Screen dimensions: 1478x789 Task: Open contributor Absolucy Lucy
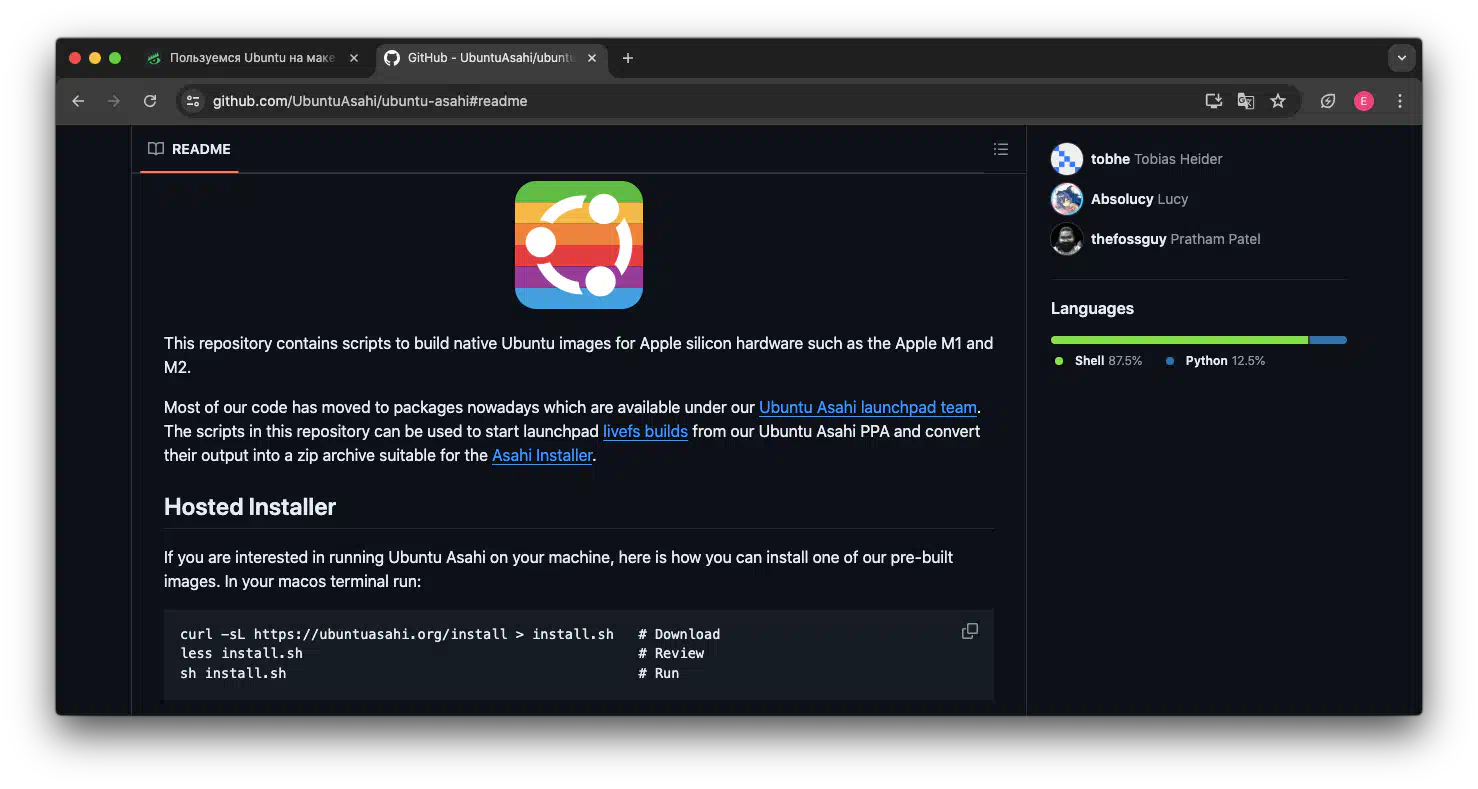point(1139,199)
